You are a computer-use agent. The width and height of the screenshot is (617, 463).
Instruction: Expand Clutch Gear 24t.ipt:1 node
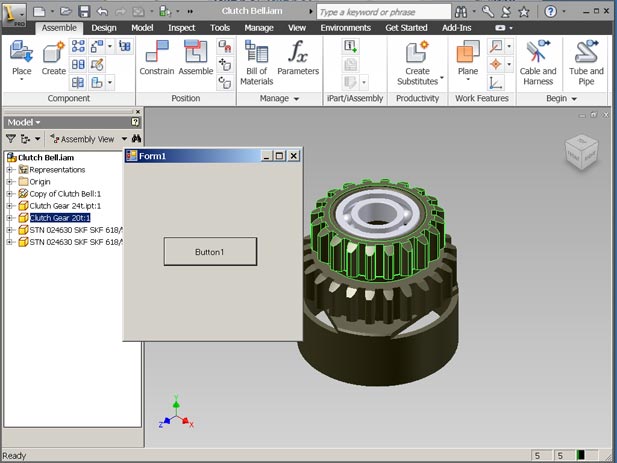click(10, 206)
